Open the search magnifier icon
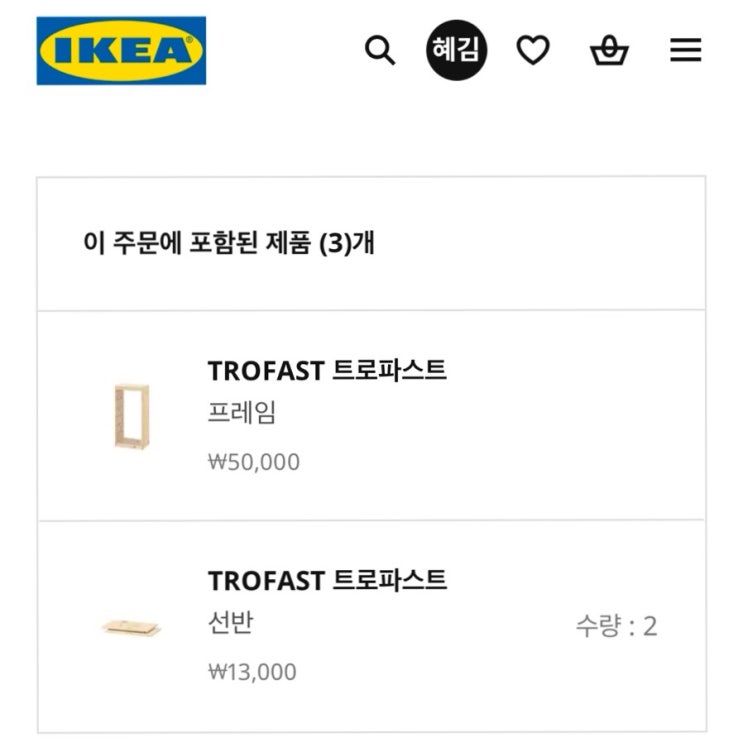Viewport: 743px width, 752px height. coord(380,50)
